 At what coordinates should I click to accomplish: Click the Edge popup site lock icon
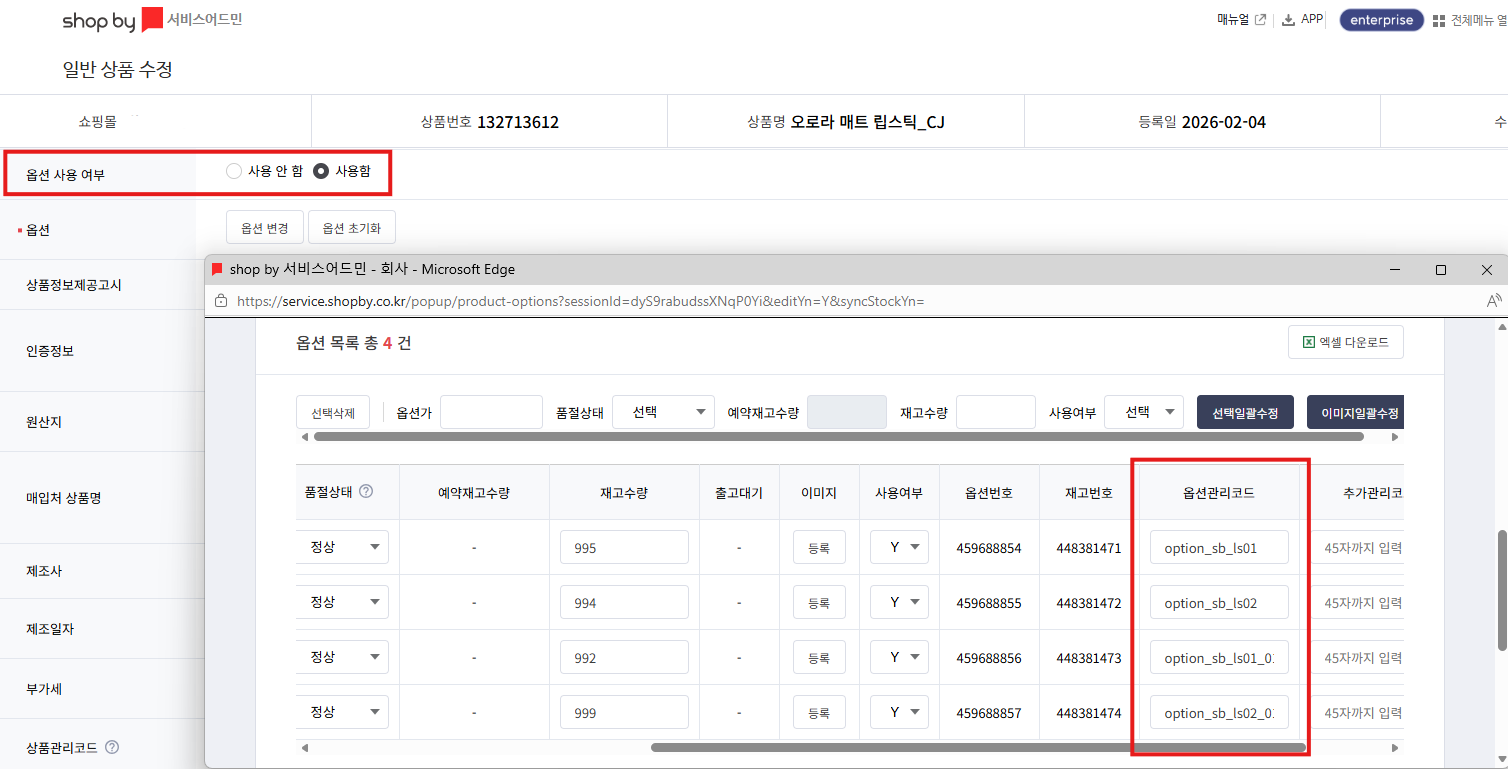coord(221,301)
